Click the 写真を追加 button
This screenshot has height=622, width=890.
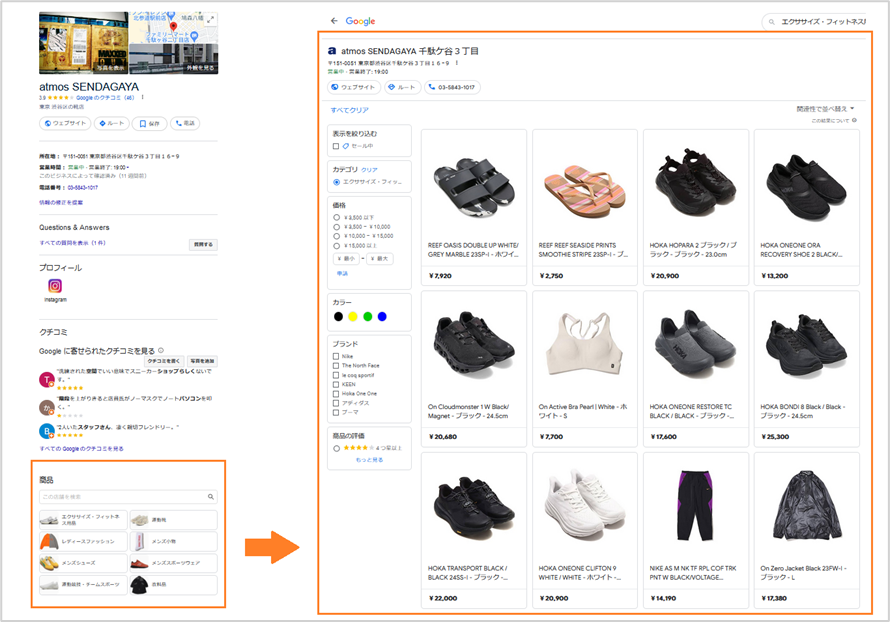[202, 361]
